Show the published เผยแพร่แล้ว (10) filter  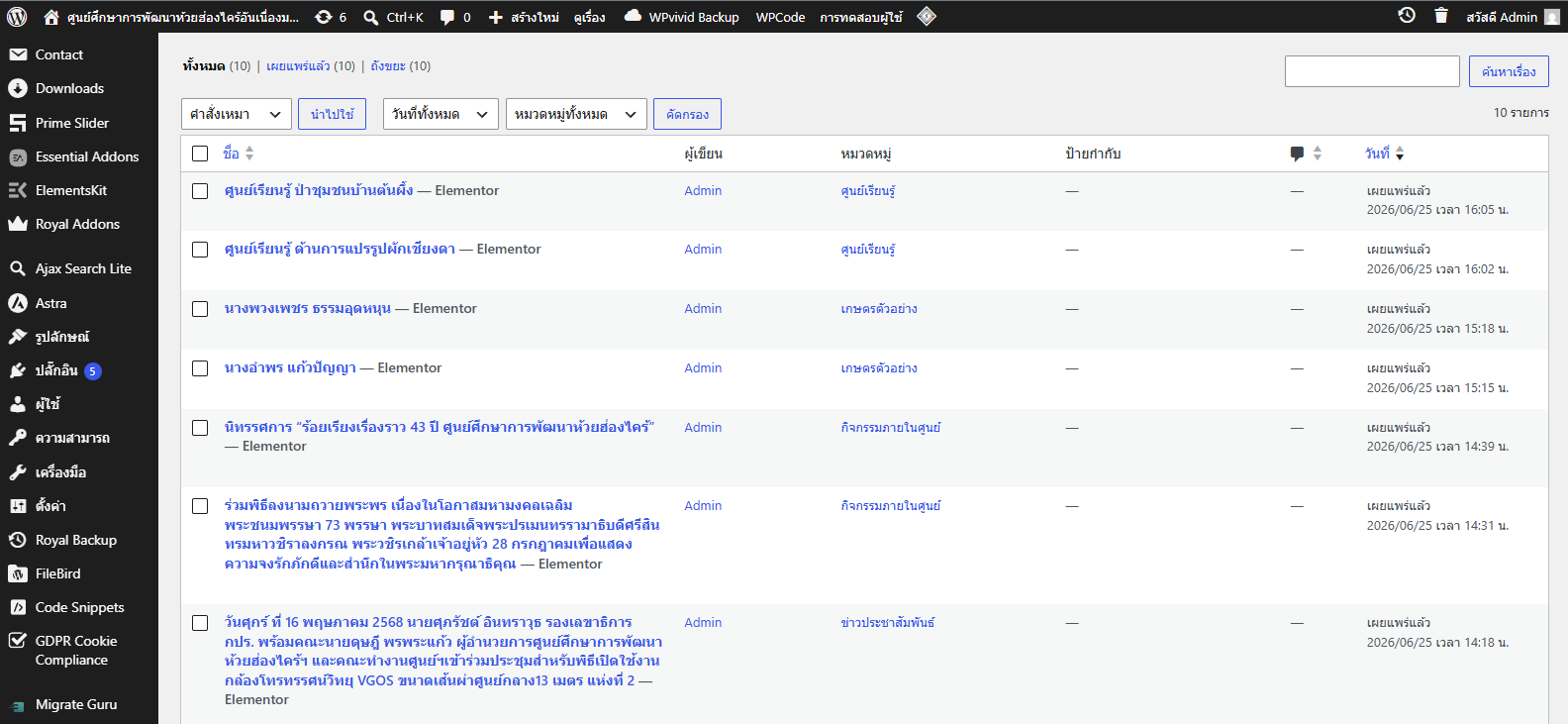click(x=311, y=66)
